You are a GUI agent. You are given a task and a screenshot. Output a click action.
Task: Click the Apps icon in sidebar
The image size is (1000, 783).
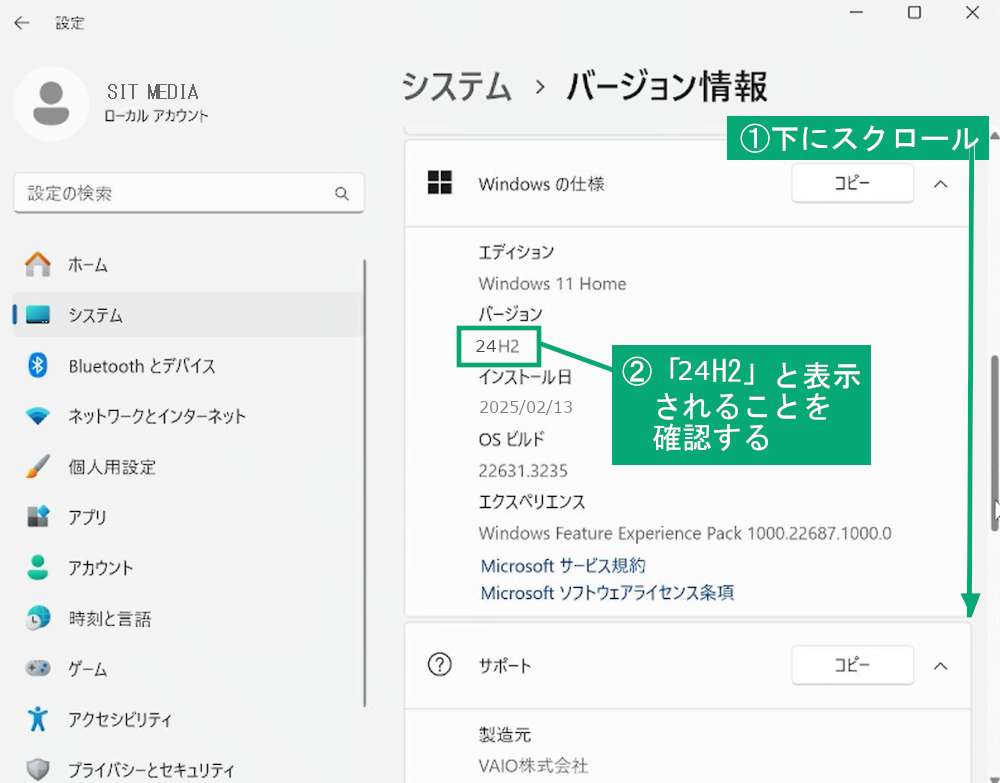tap(38, 516)
